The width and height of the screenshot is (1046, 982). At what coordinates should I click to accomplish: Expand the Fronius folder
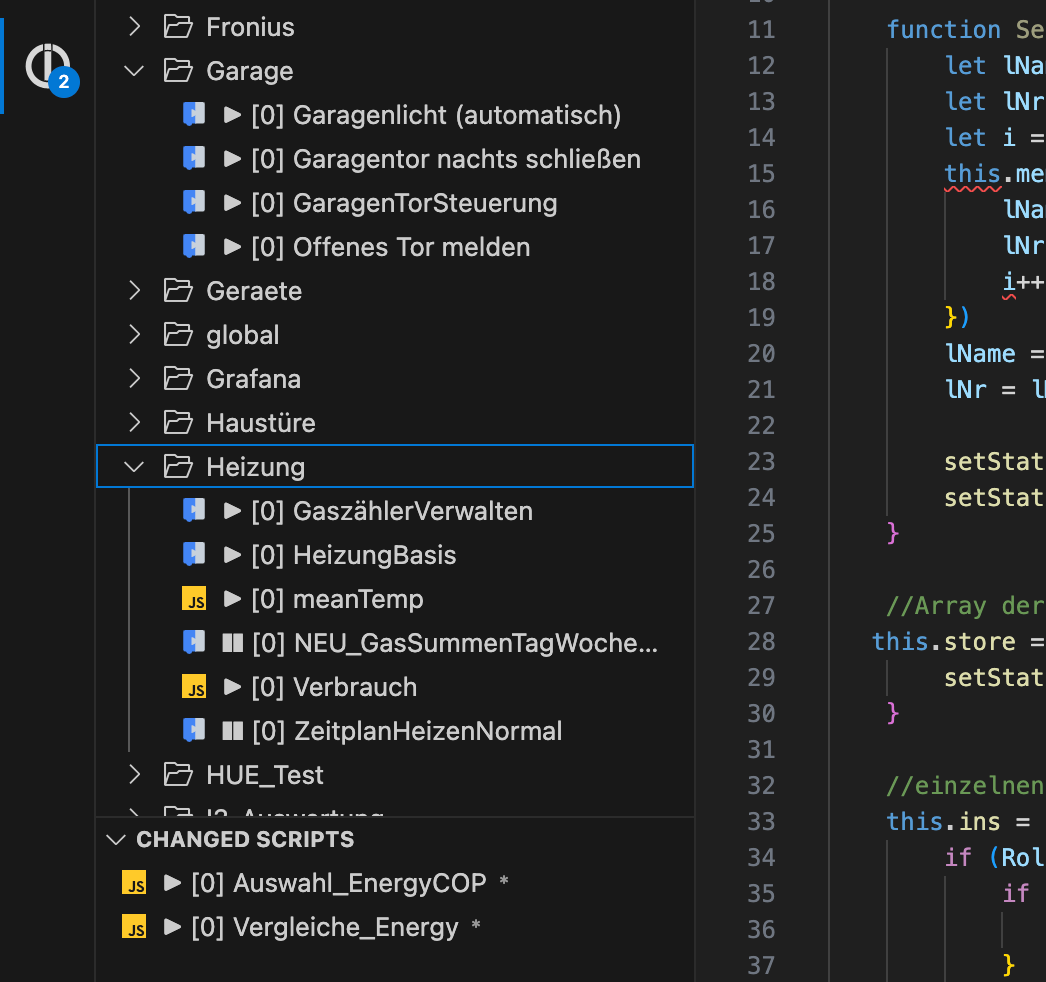click(x=135, y=27)
